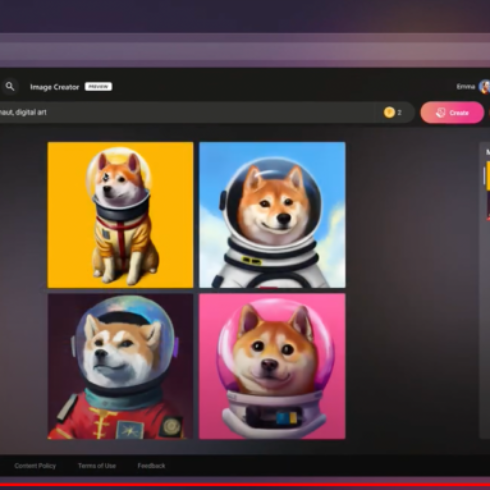This screenshot has height=490, width=490.
Task: Open Emma's profile avatar picture
Action: pos(484,87)
